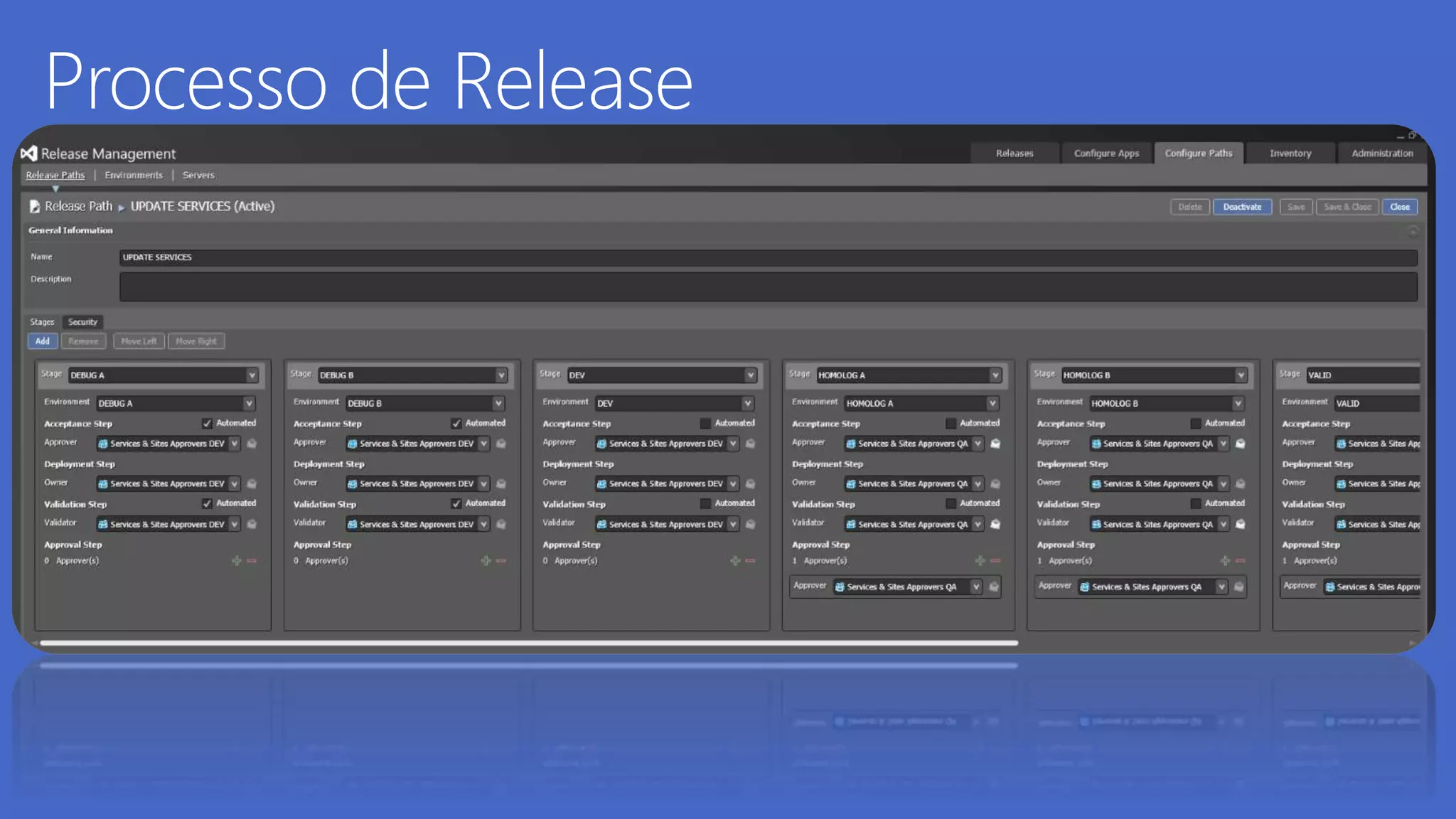Open DEV Deployment Step Owner dropdown
The height and width of the screenshot is (819, 1456).
pos(733,484)
